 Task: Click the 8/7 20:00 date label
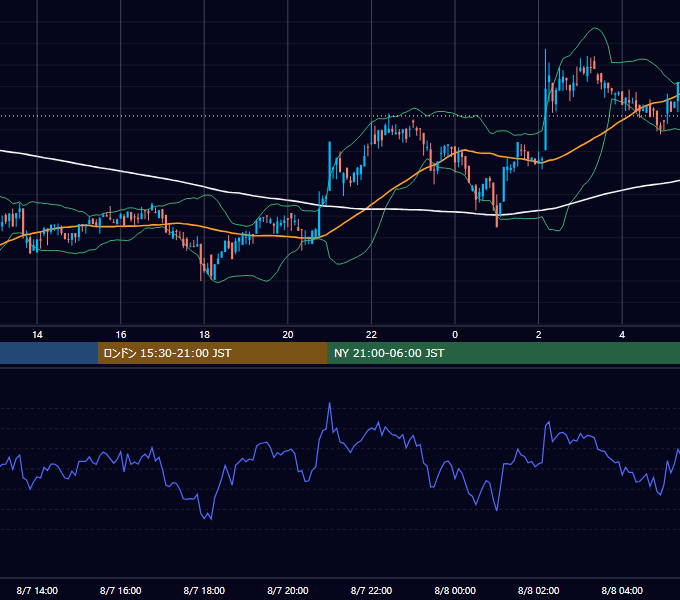click(x=288, y=590)
